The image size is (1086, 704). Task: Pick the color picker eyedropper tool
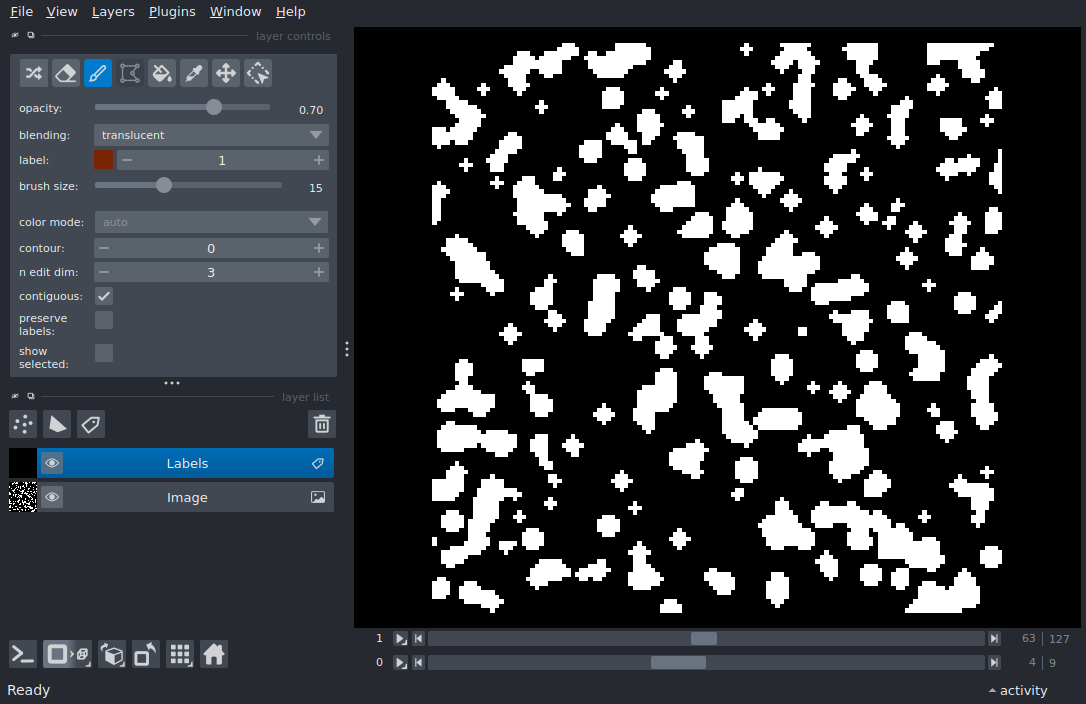click(194, 73)
